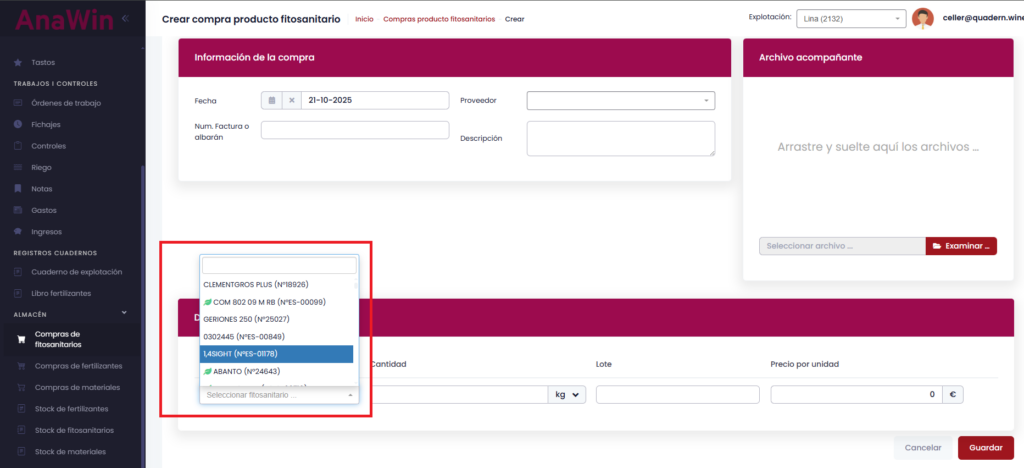Go to Órdenes de trabajo

(x=66, y=103)
